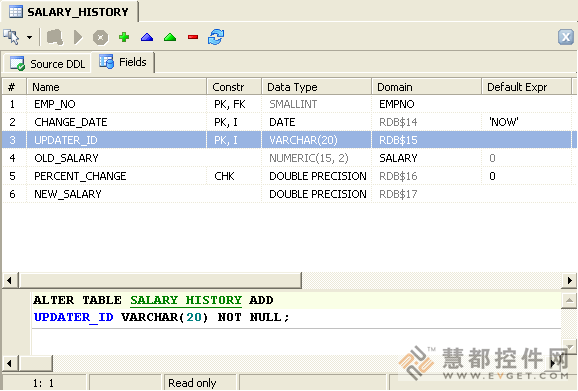Click the RDB$14 domain cell
The image size is (578, 391).
click(x=426, y=122)
